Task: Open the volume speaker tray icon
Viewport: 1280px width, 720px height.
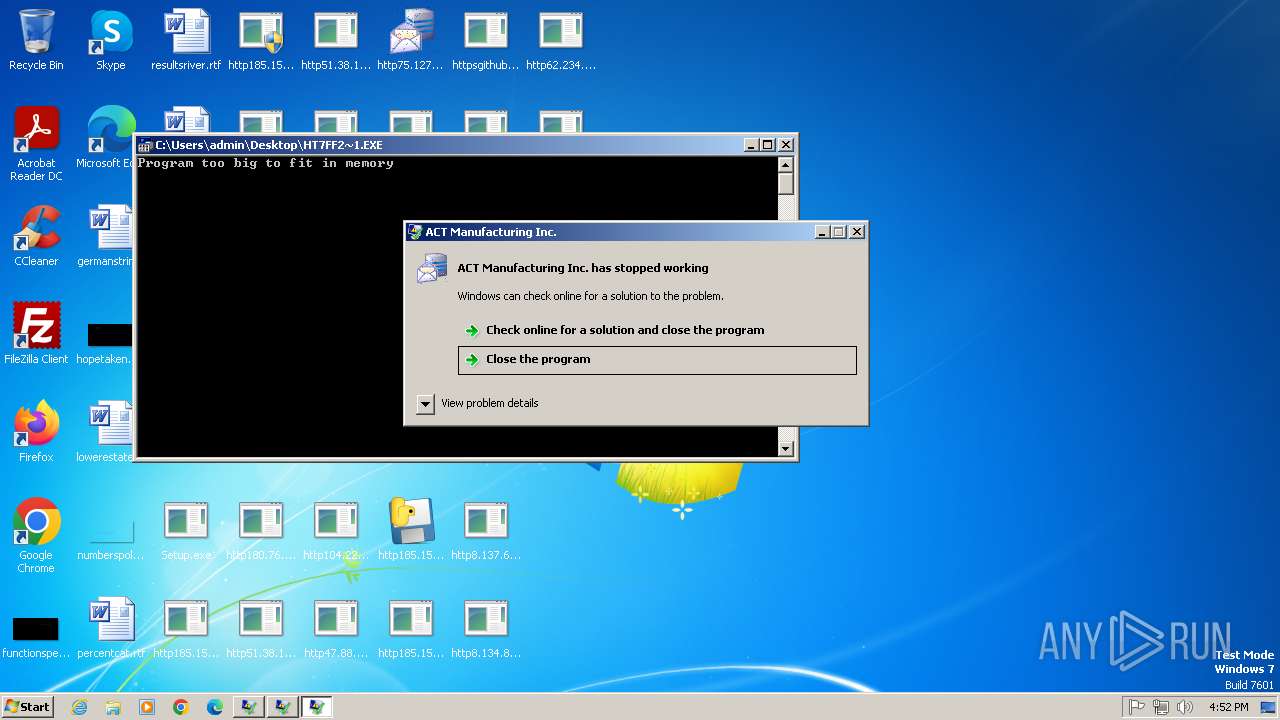Action: tap(1185, 707)
